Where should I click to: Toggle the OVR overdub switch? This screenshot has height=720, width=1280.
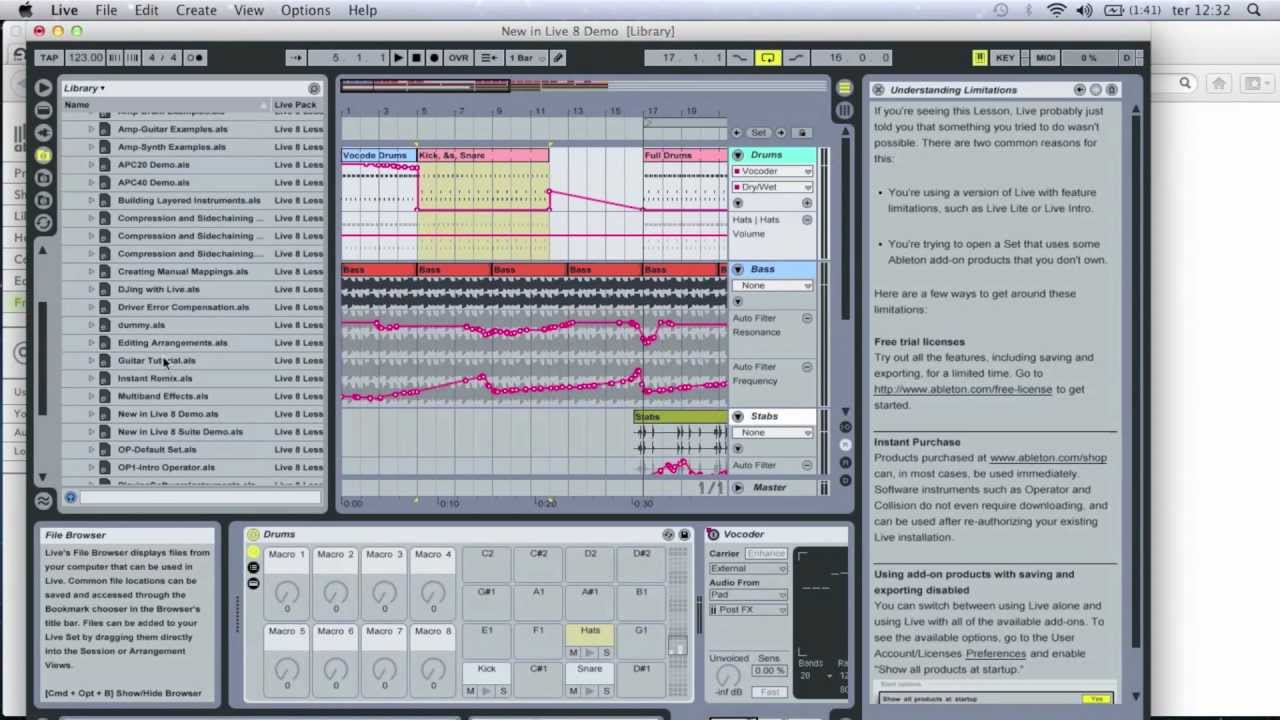(x=458, y=58)
